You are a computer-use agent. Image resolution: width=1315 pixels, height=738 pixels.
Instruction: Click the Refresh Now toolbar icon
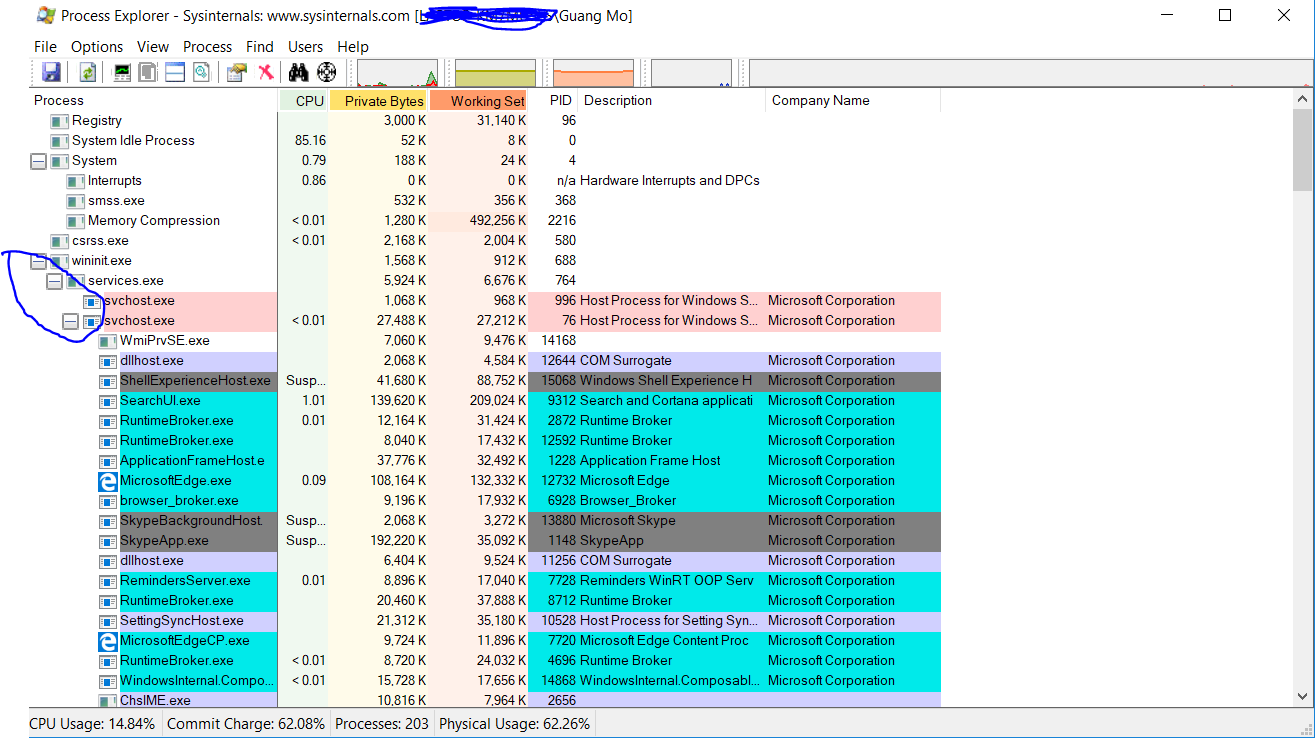point(88,72)
